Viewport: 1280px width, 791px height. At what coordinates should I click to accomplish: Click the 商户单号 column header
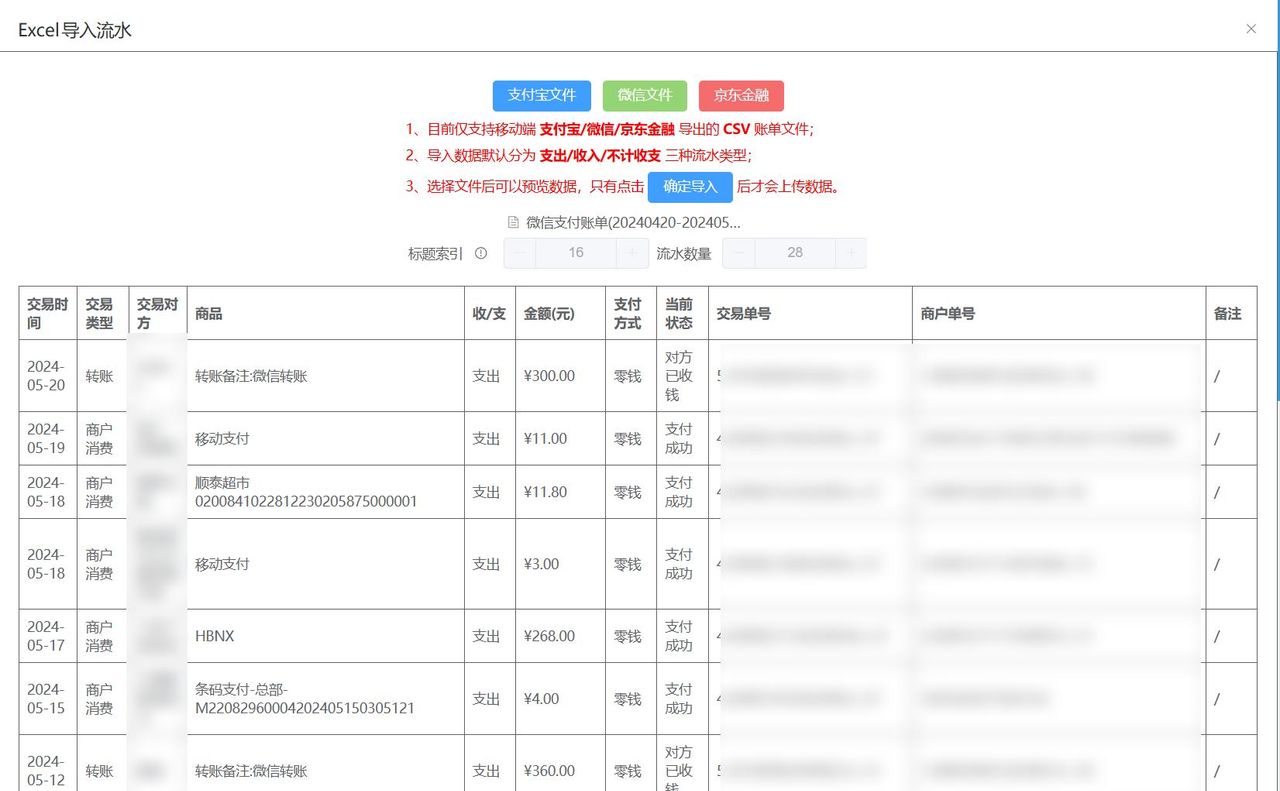[1059, 313]
